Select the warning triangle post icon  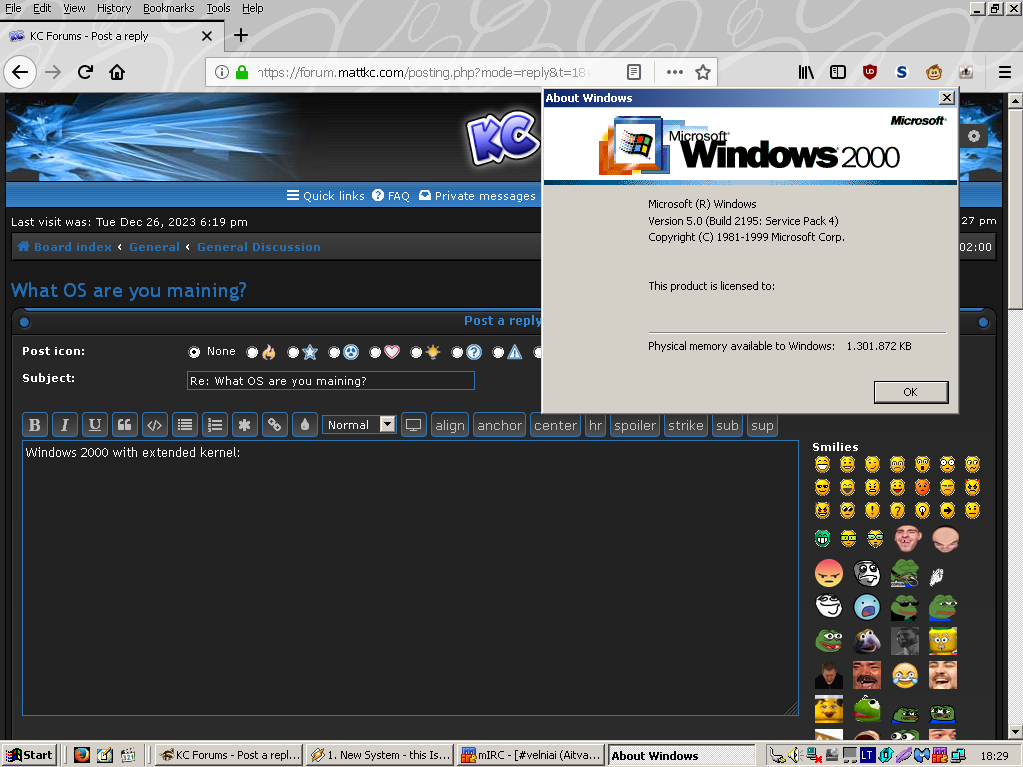coord(498,352)
